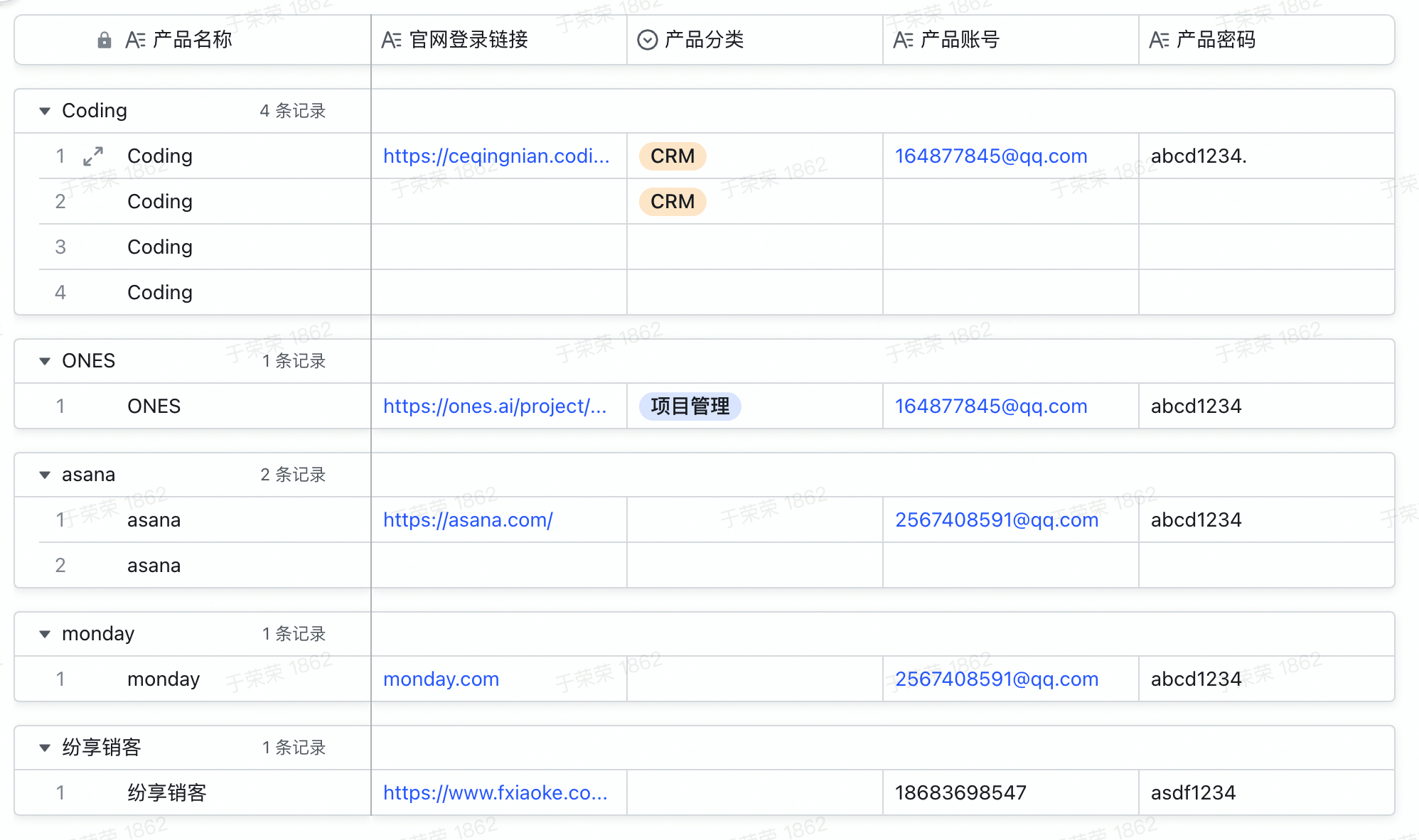Click 2567408591@qq.com in the asana row
This screenshot has height=840, width=1419.
pyautogui.click(x=997, y=520)
